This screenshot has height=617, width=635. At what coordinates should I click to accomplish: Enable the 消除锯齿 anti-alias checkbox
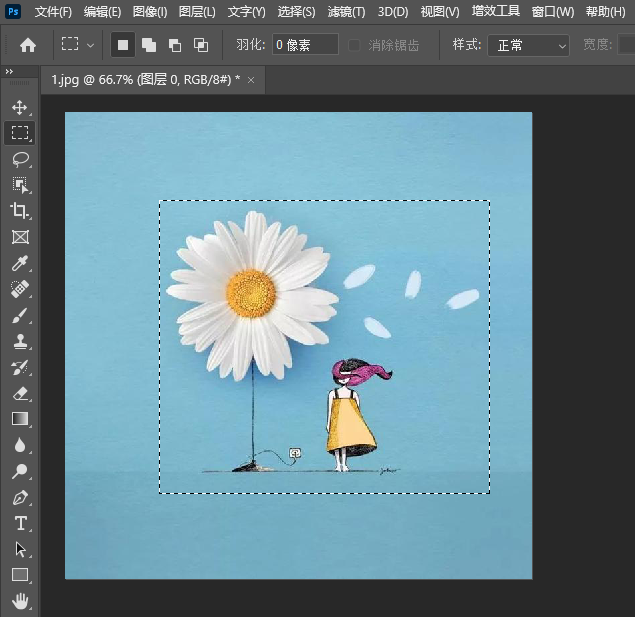pos(355,45)
